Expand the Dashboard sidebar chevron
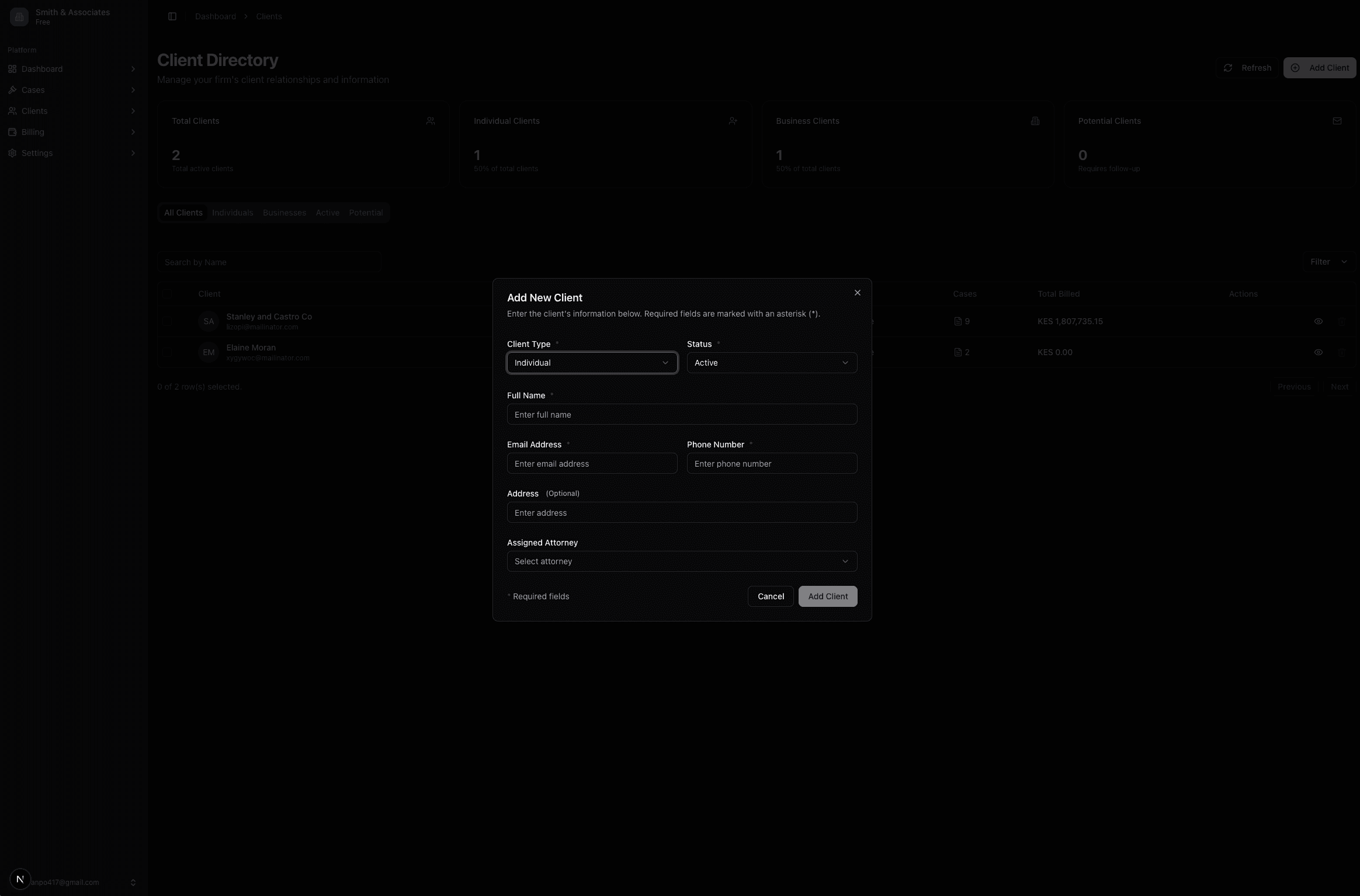 [133, 69]
